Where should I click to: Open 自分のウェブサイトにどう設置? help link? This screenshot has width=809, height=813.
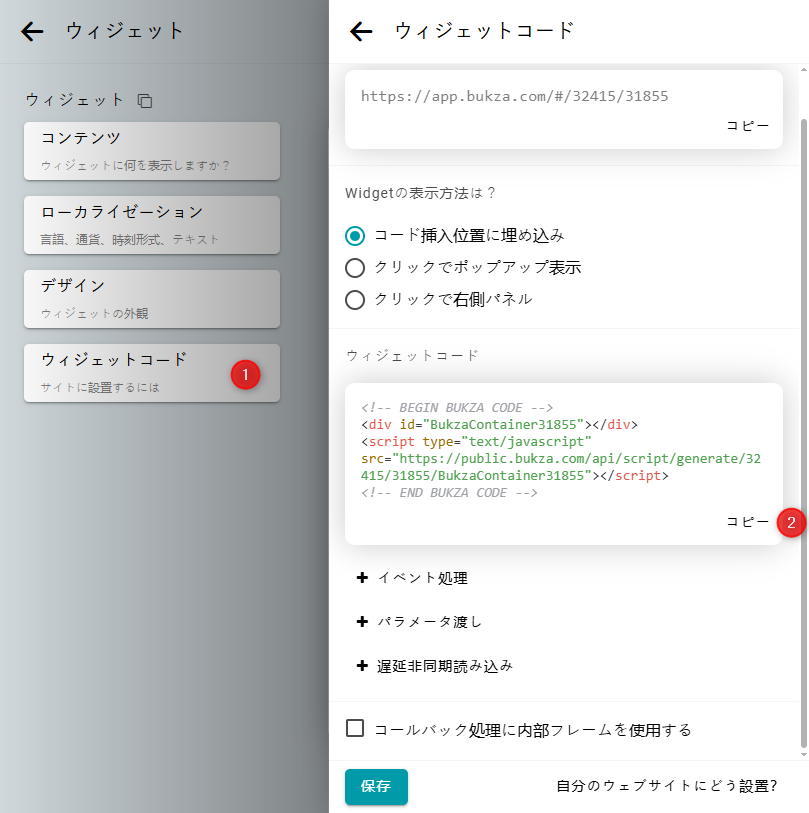pyautogui.click(x=666, y=787)
